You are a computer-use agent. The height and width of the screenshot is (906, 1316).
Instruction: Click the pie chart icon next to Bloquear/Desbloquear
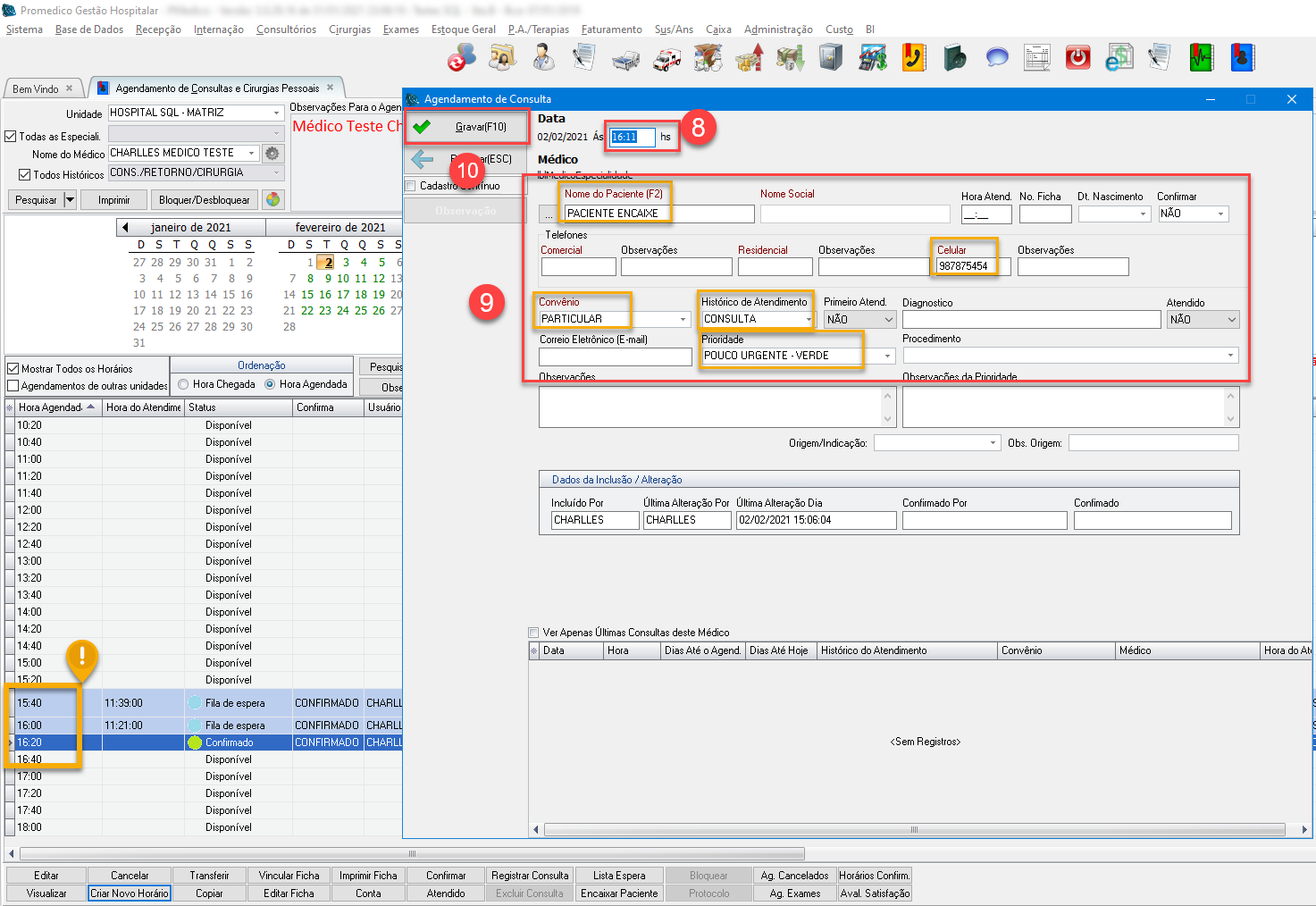273,199
